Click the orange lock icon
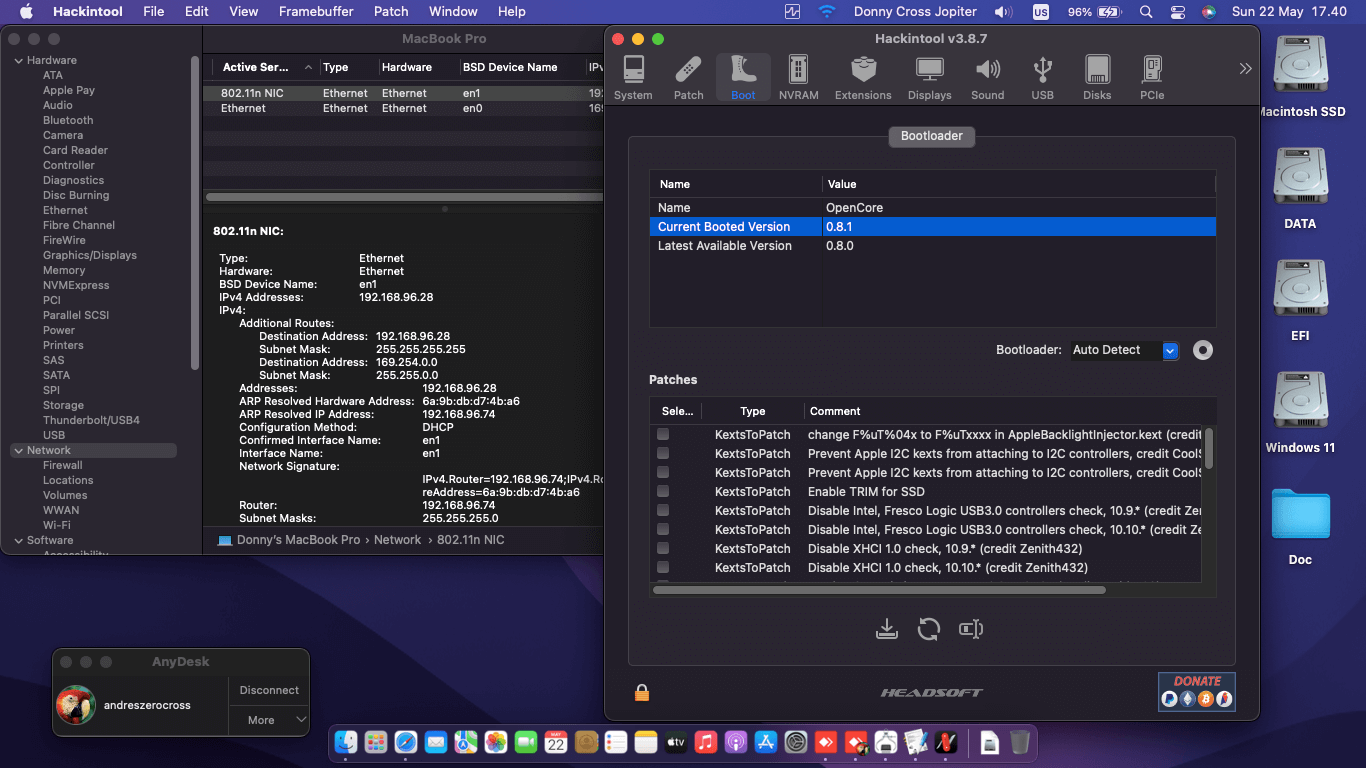Viewport: 1366px width, 768px height. pos(642,692)
